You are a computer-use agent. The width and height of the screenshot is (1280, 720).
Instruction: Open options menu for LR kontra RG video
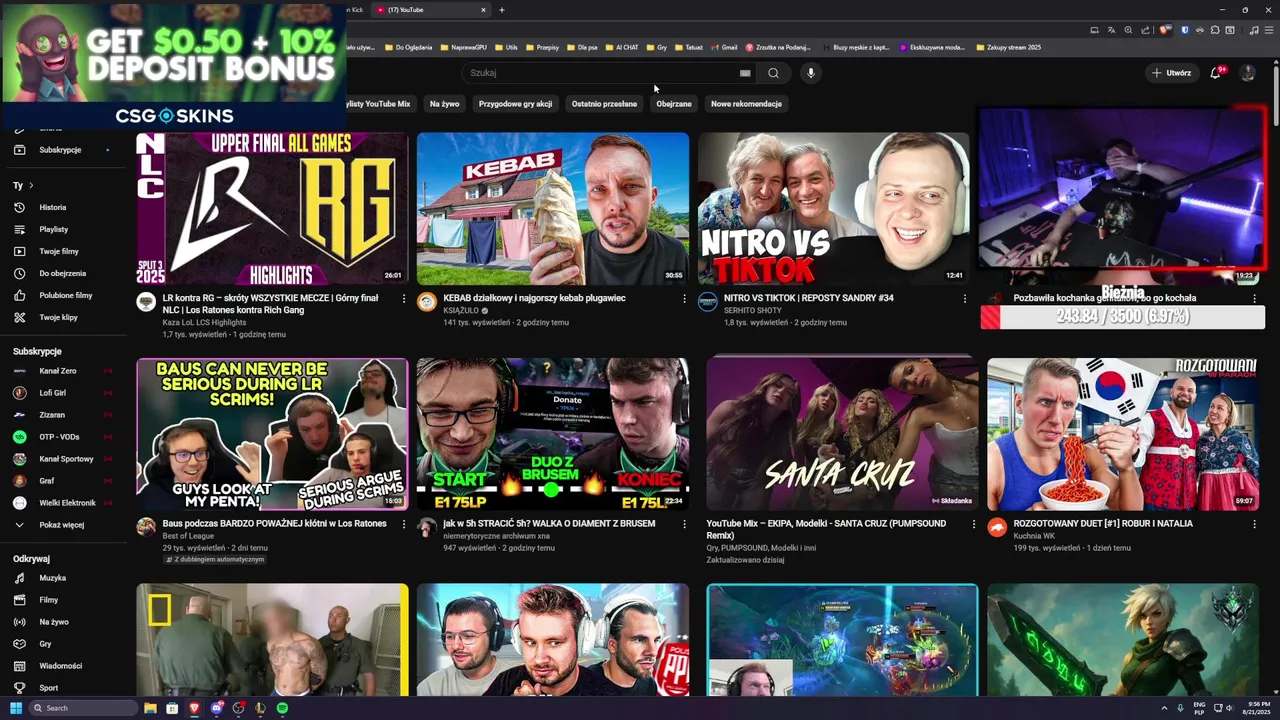coord(404,299)
